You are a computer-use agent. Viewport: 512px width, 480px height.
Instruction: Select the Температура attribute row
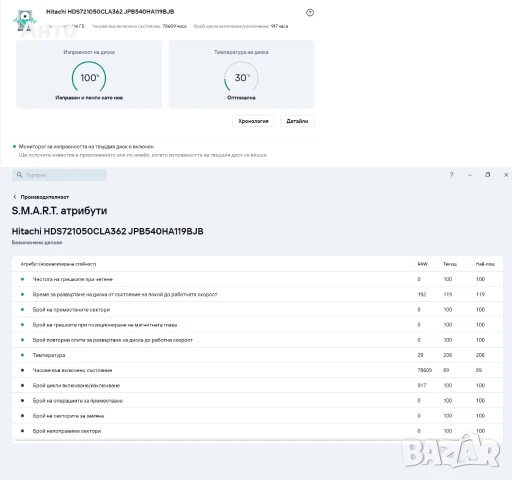(257, 355)
